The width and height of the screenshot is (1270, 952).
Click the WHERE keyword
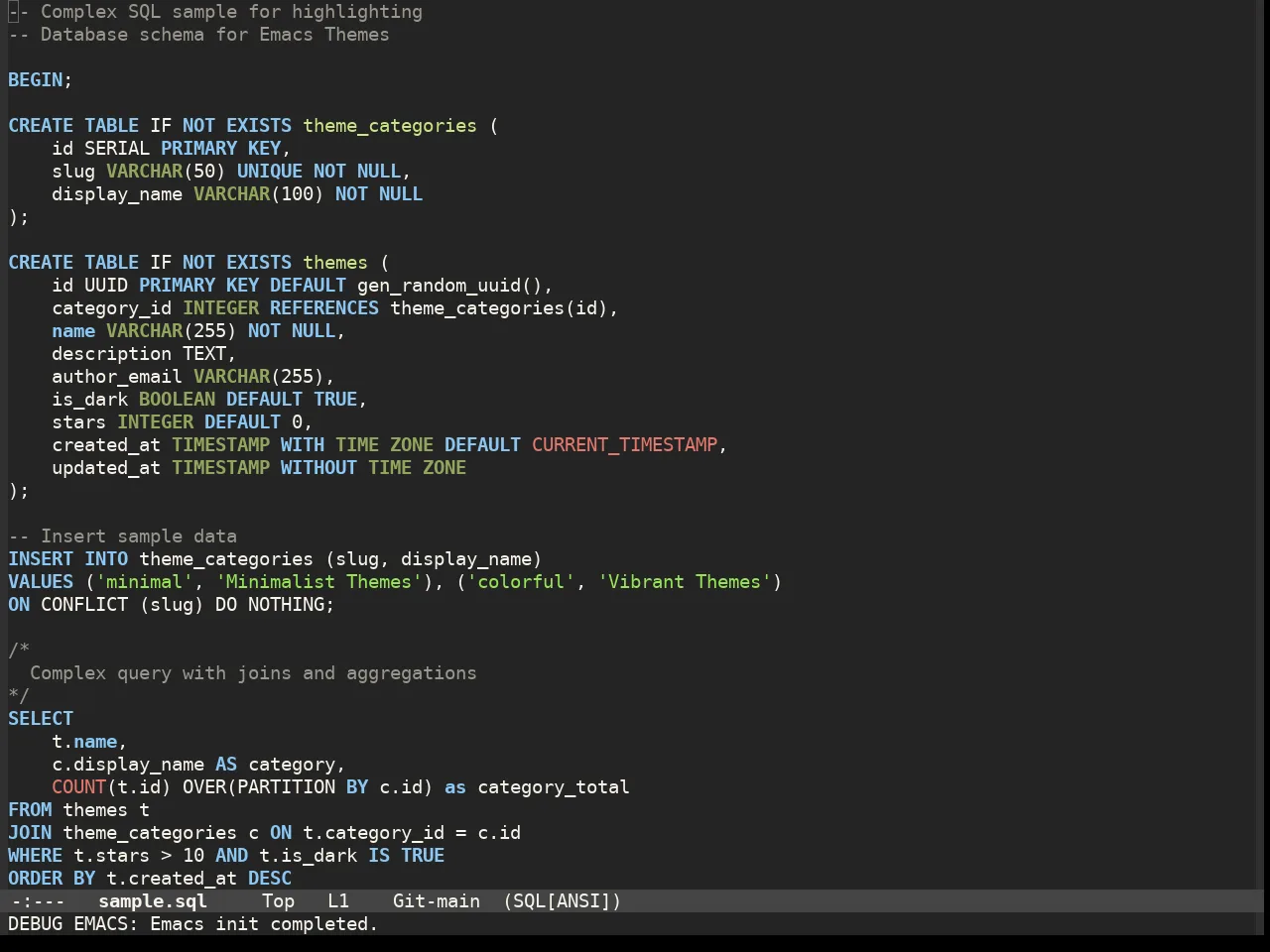pyautogui.click(x=36, y=856)
